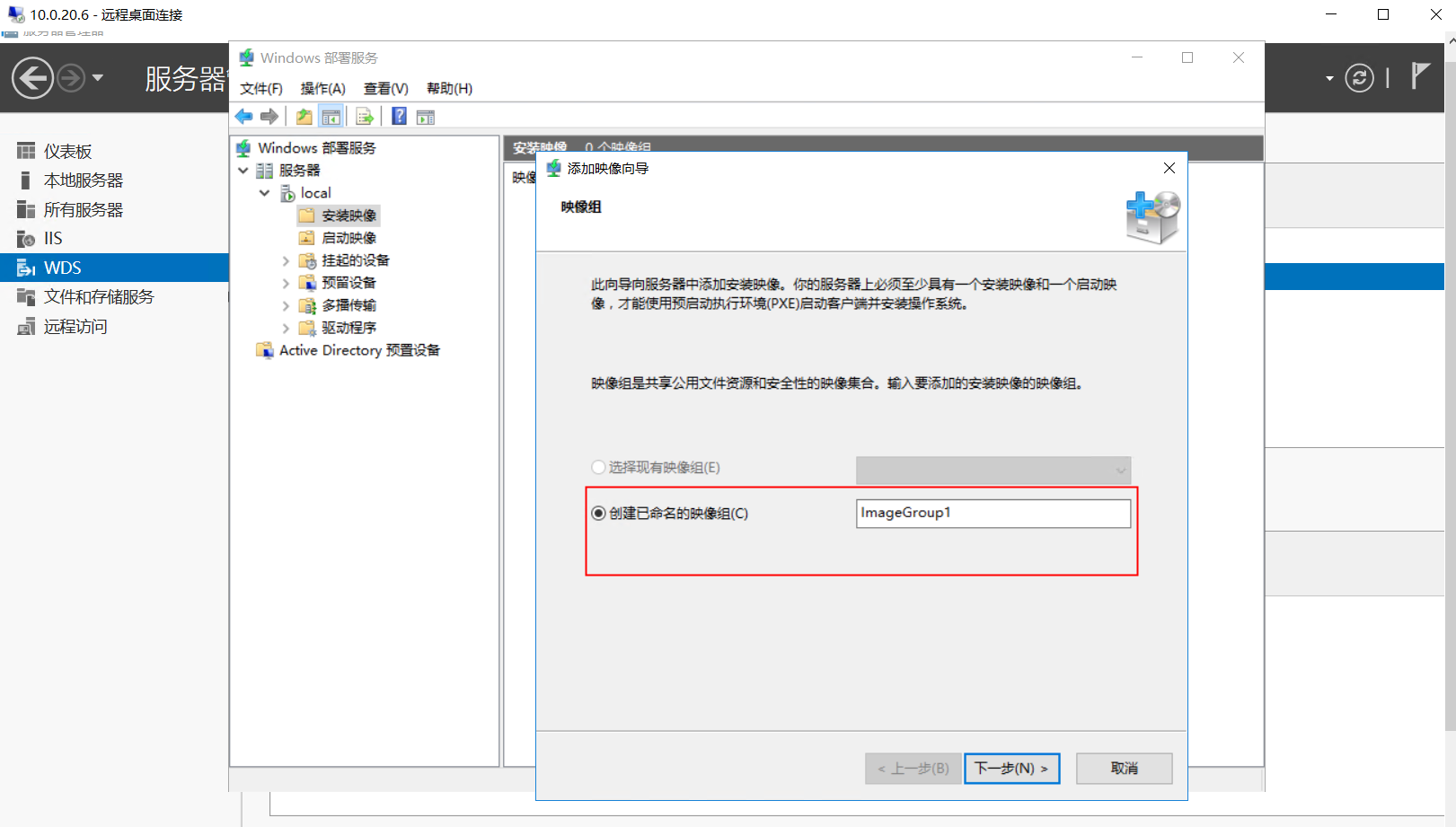Open the 文件(F) menu
This screenshot has width=1456, height=827.
261,88
